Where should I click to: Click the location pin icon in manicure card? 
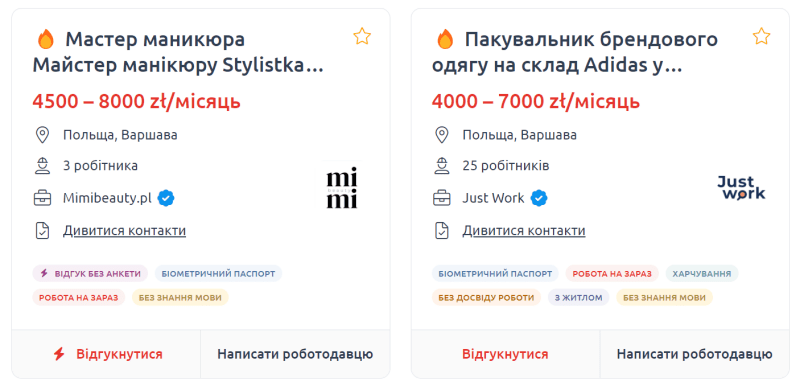[42, 135]
